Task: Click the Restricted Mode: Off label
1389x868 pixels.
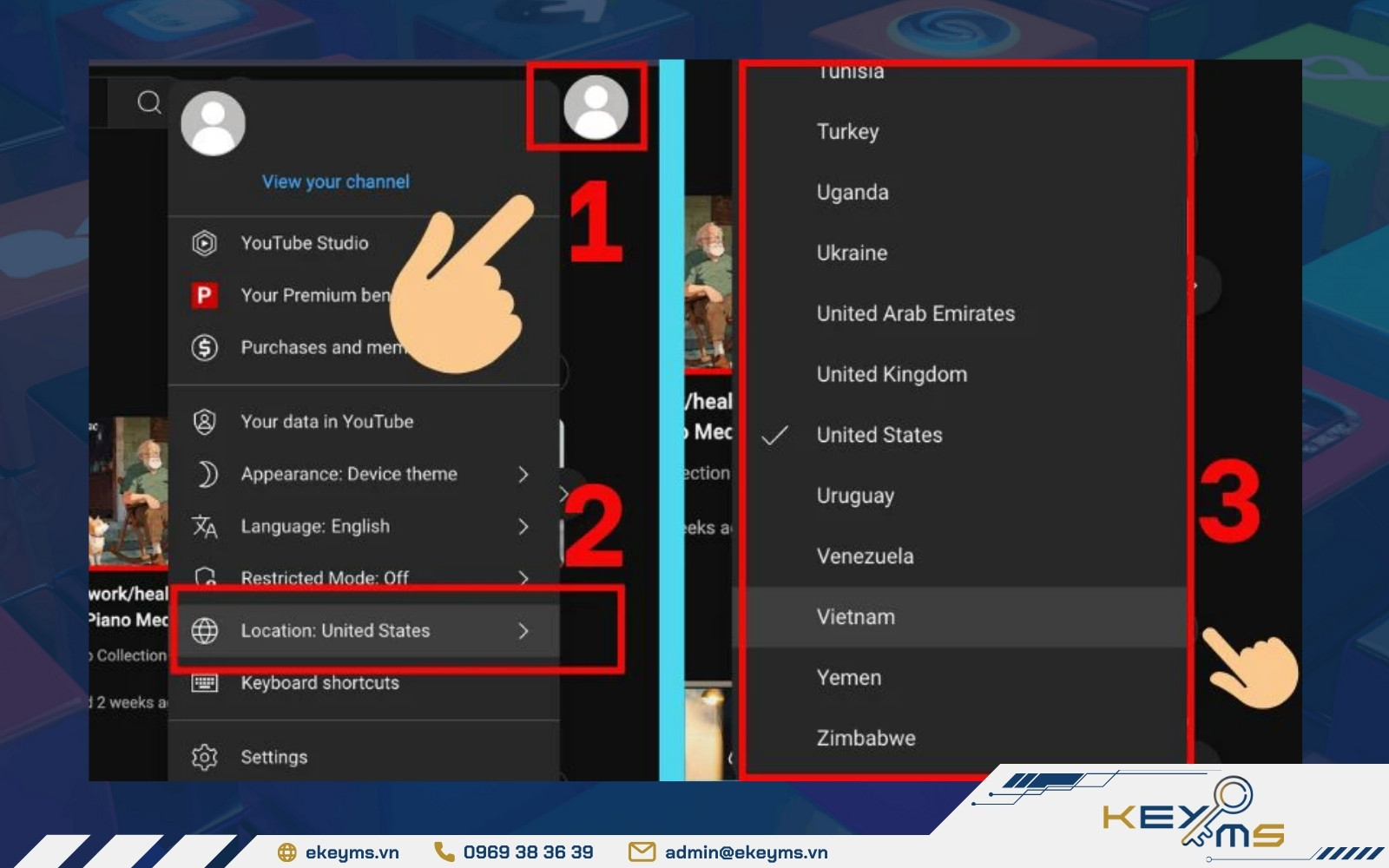Action: point(325,578)
